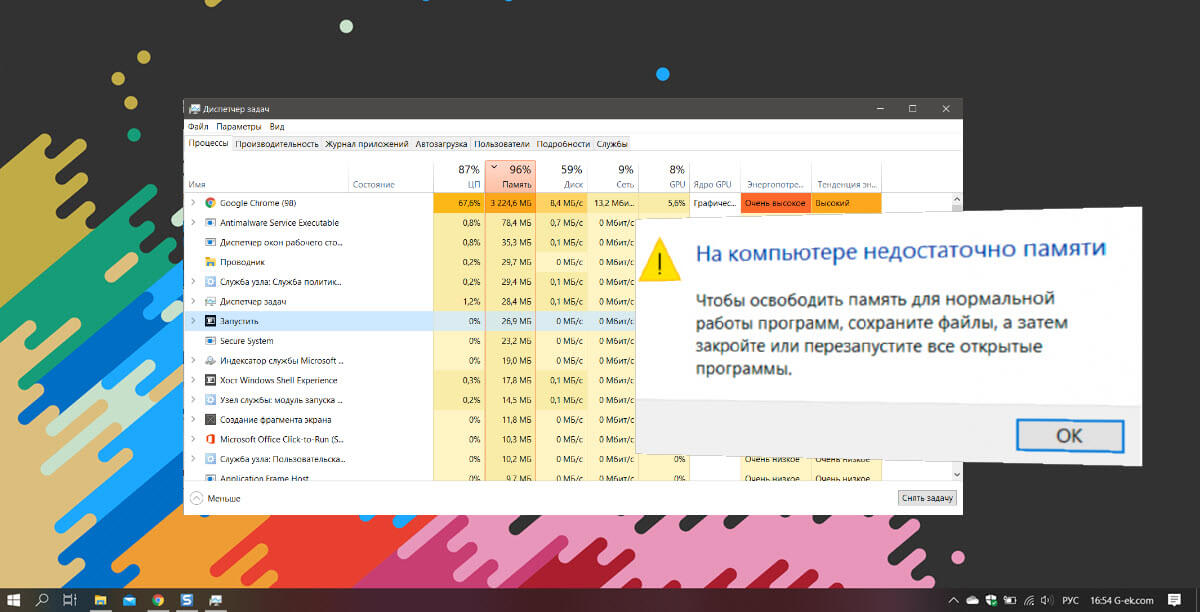Click the Task Manager title bar icon

click(x=194, y=108)
